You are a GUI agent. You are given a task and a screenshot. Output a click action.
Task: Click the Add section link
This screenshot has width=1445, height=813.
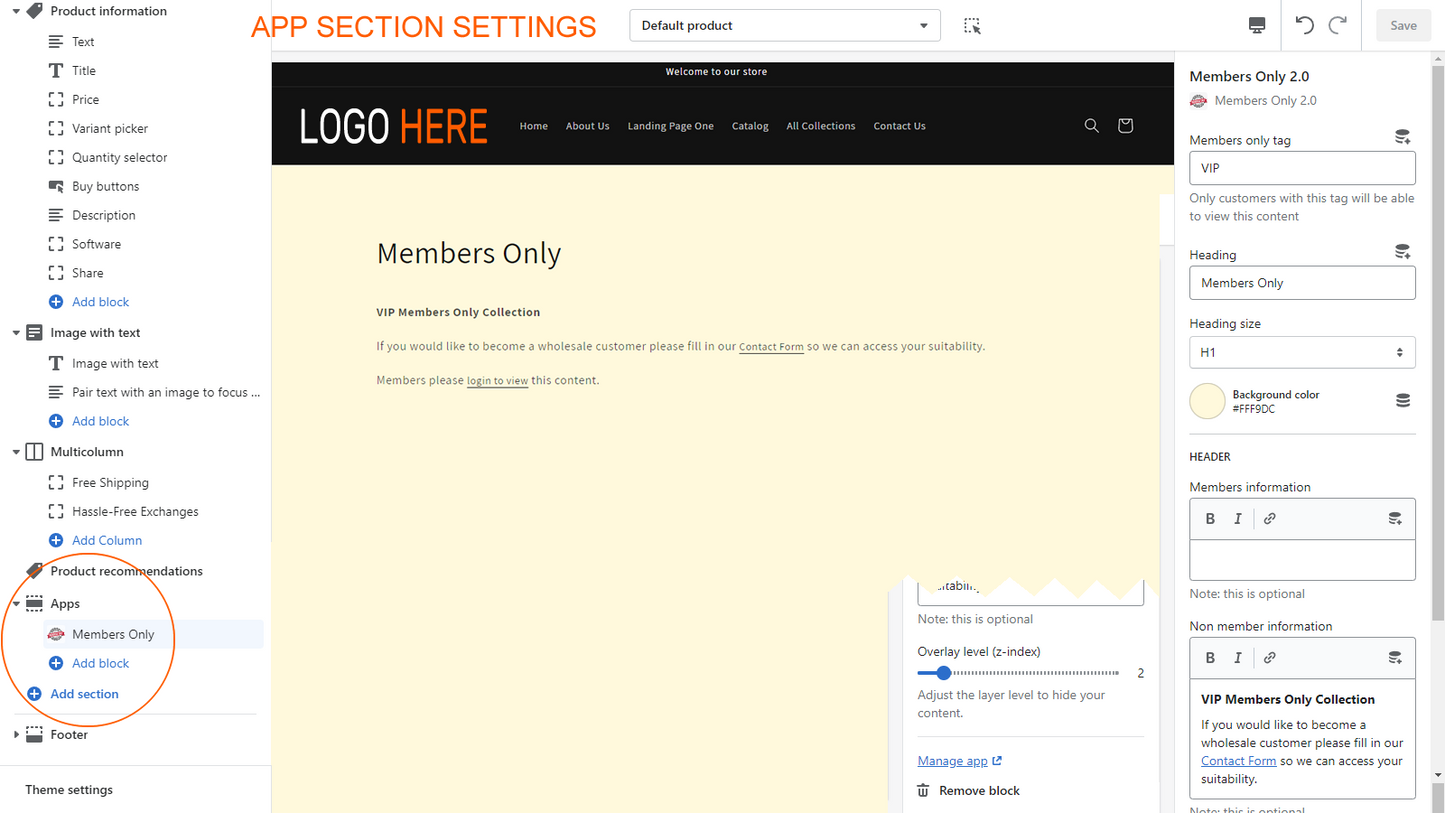pos(84,694)
